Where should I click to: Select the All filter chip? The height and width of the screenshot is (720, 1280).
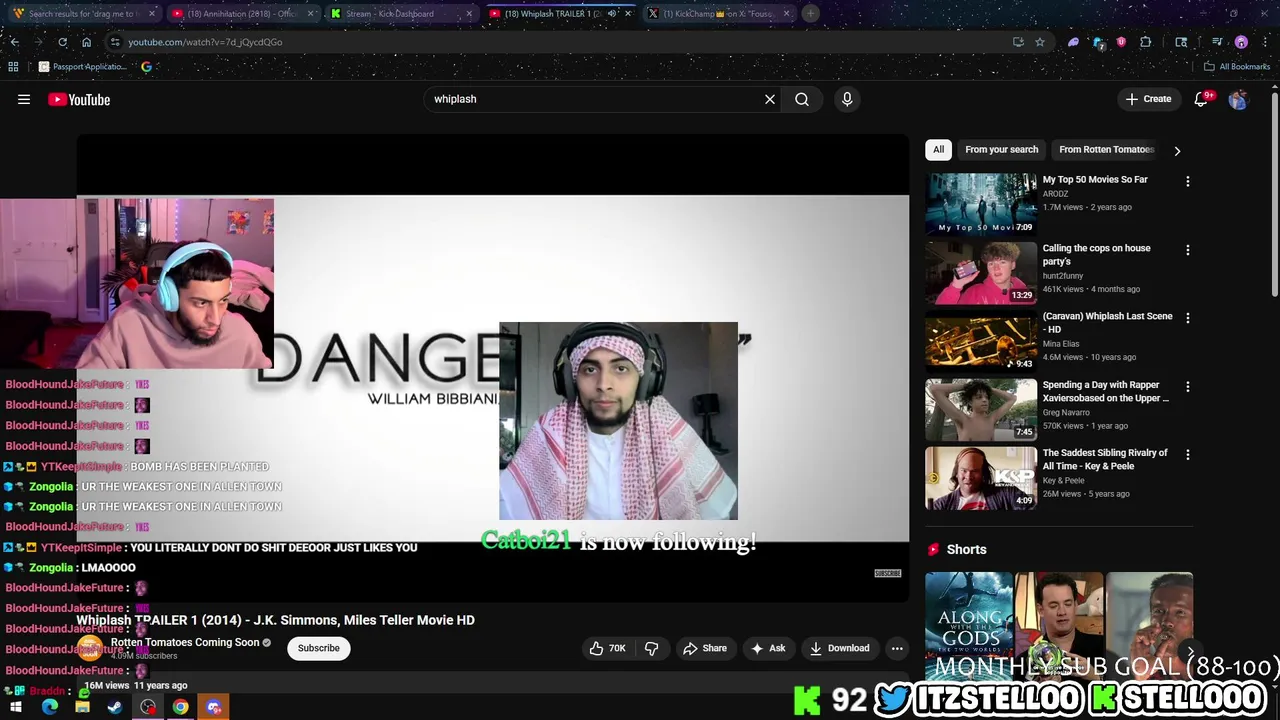938,149
